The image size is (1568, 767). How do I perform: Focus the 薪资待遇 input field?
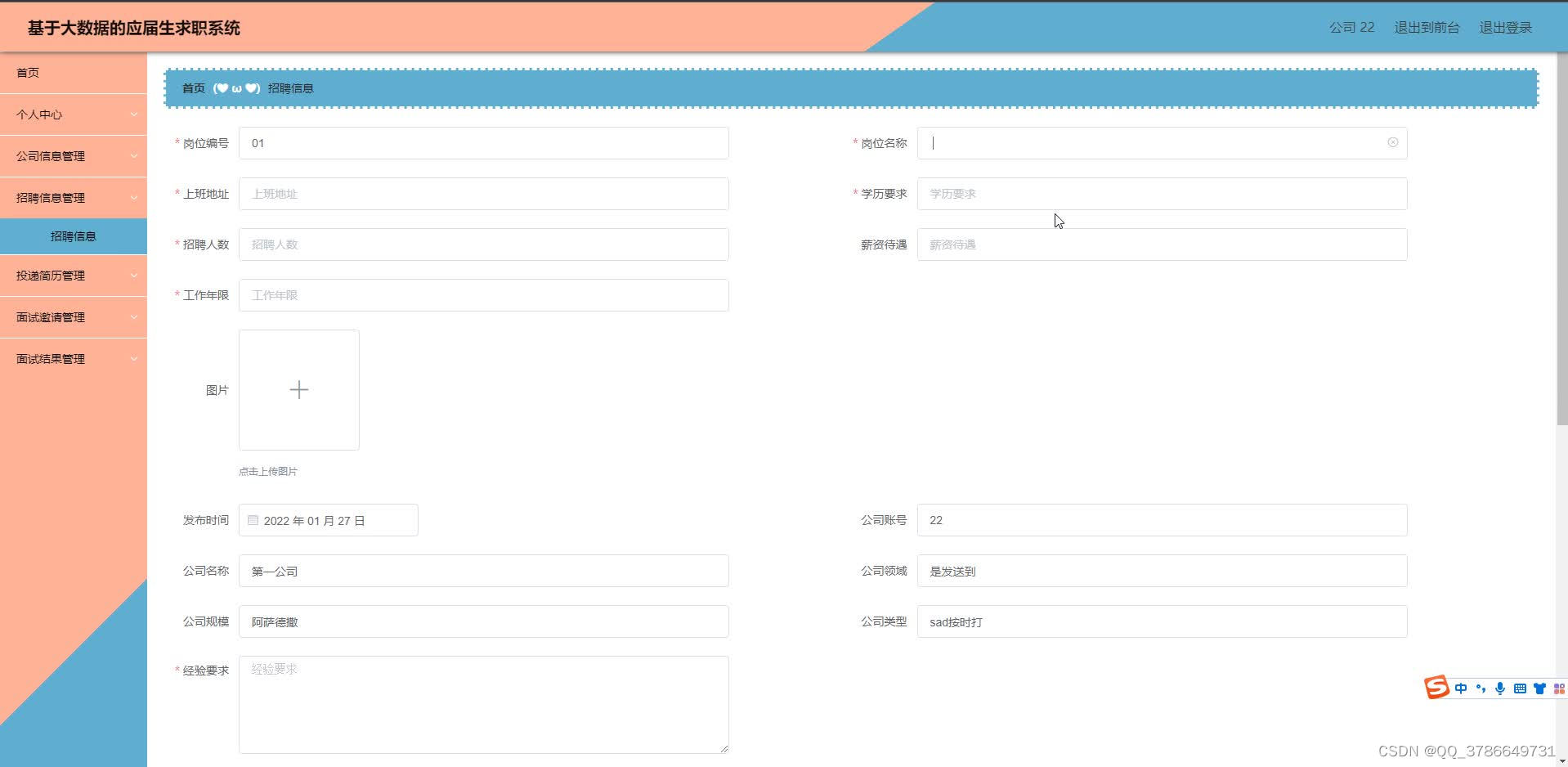1162,244
